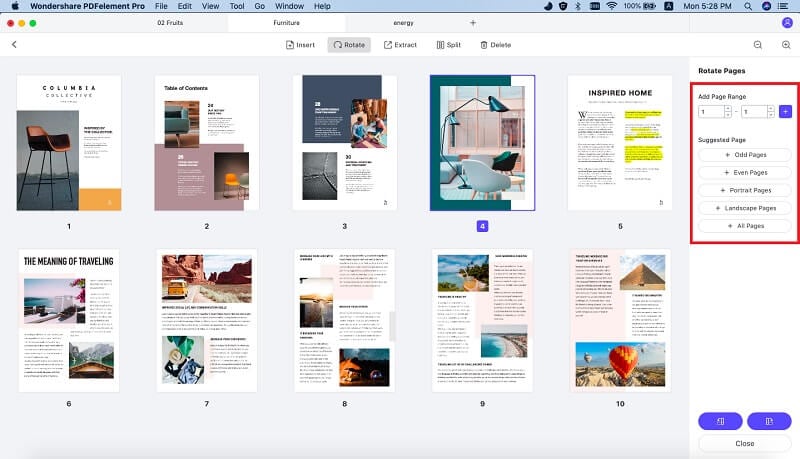Select page 9 beach thumbnail
The height and width of the screenshot is (459, 800).
[482, 320]
